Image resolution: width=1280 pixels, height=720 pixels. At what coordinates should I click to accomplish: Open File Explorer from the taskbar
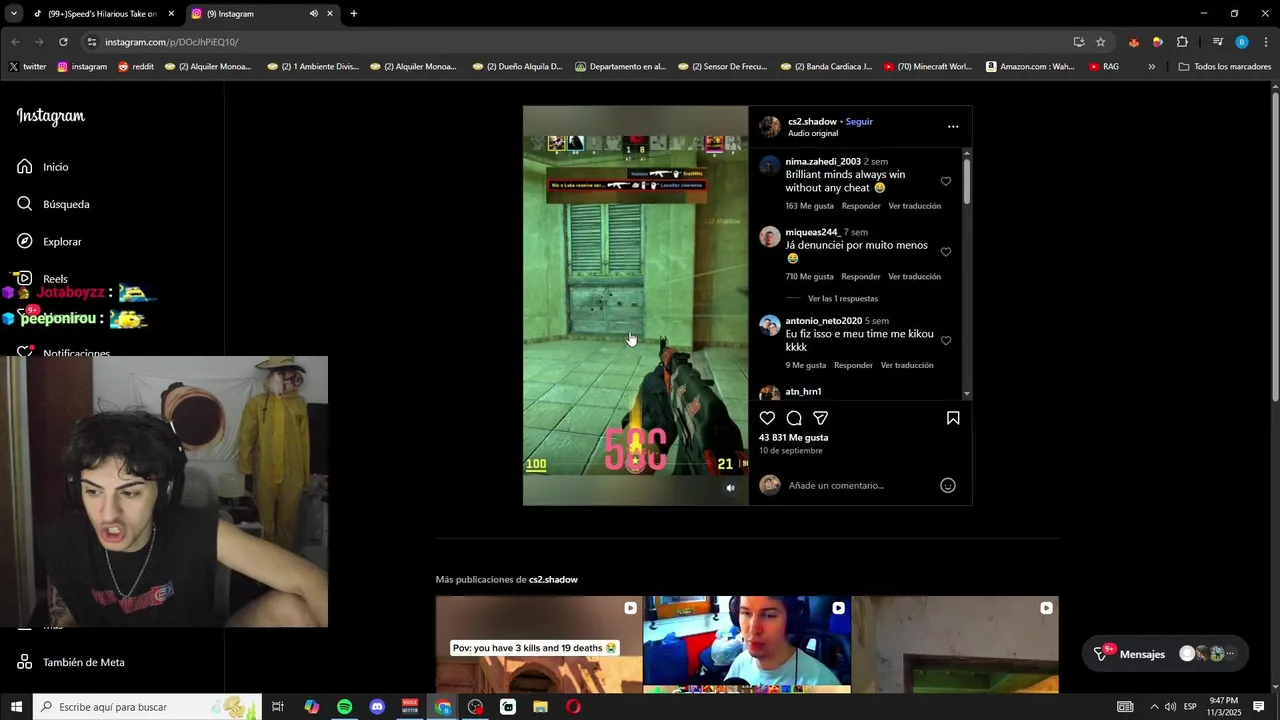[540, 707]
